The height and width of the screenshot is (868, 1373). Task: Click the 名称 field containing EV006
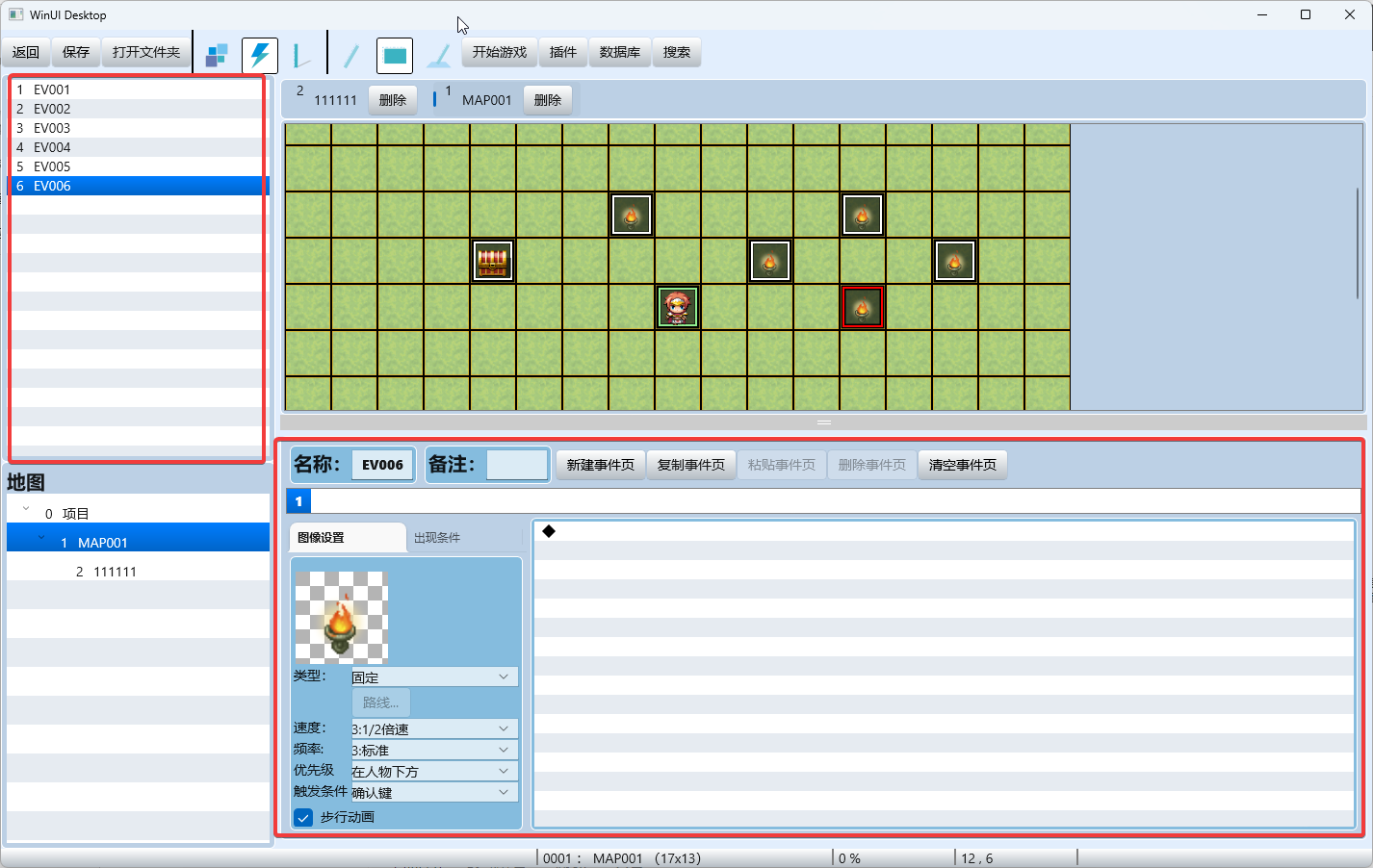[x=382, y=465]
